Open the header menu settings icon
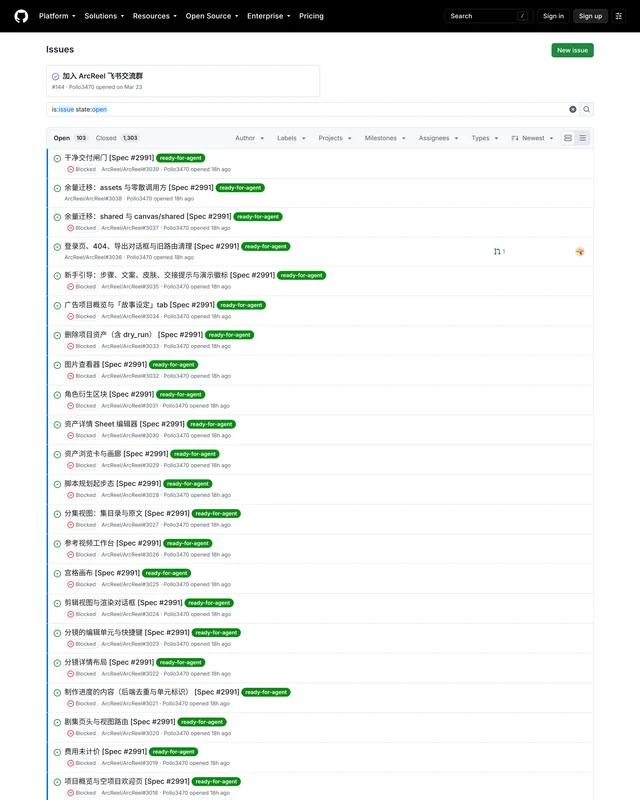 [619, 16]
